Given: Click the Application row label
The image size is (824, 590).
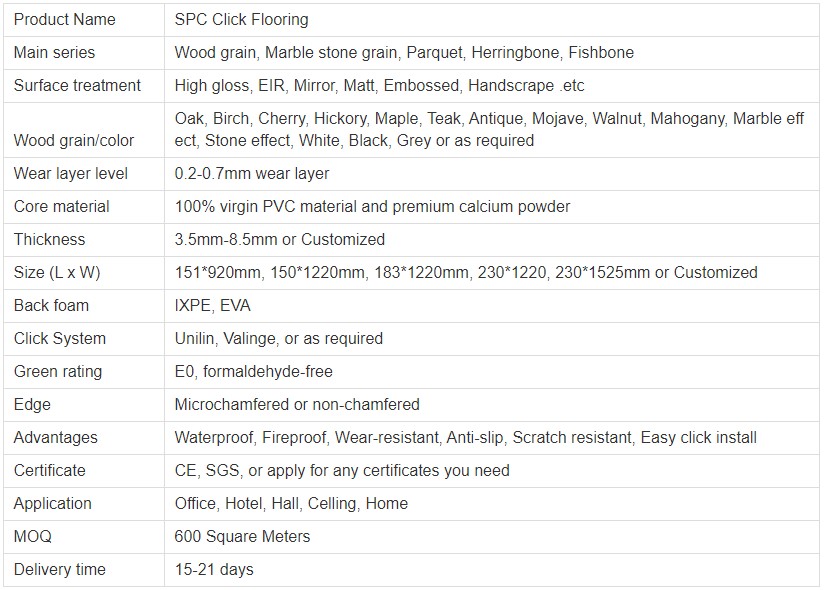Looking at the screenshot, I should click(52, 504).
